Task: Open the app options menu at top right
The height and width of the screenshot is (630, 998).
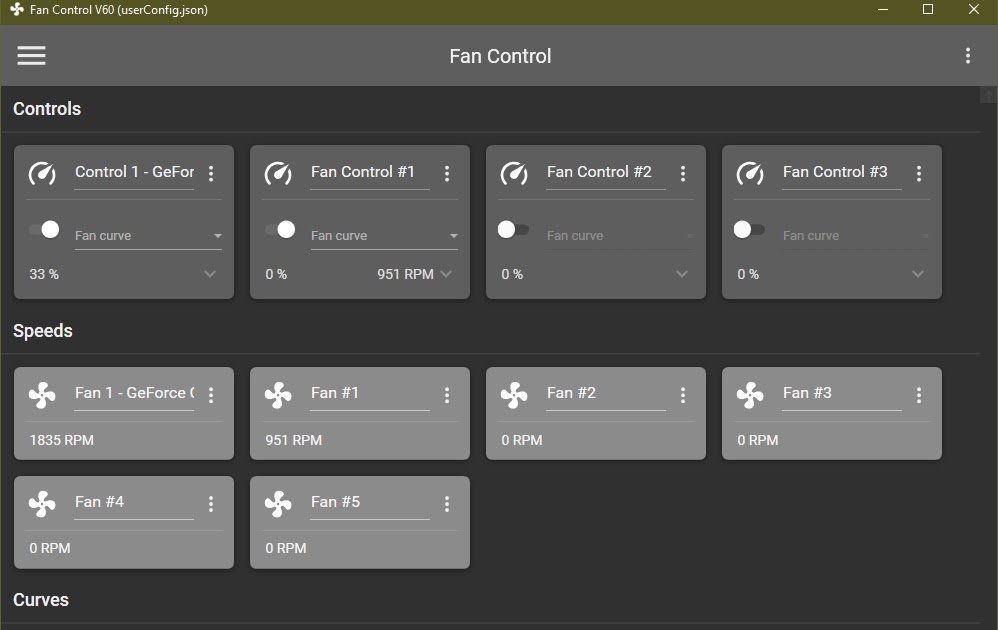Action: pos(967,55)
